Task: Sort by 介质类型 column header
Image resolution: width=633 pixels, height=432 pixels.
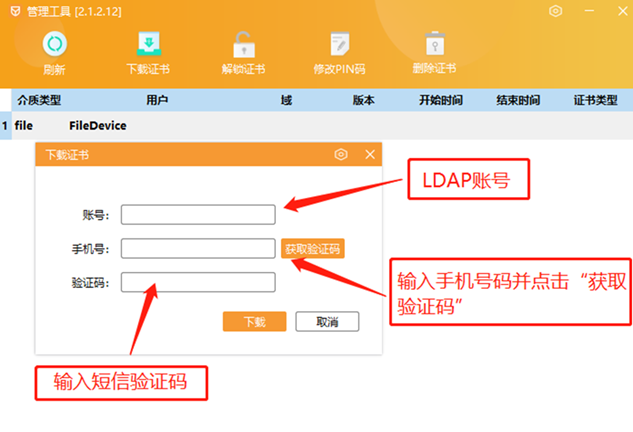Action: point(39,100)
